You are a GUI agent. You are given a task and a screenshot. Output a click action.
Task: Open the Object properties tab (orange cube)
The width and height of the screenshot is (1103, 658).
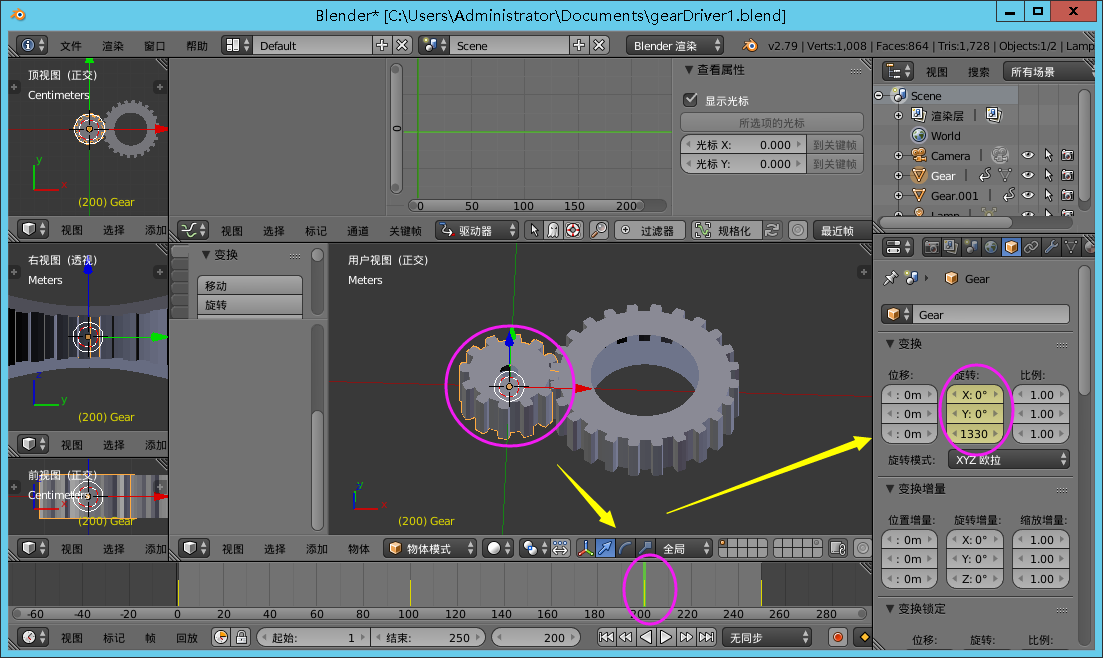pyautogui.click(x=1011, y=247)
